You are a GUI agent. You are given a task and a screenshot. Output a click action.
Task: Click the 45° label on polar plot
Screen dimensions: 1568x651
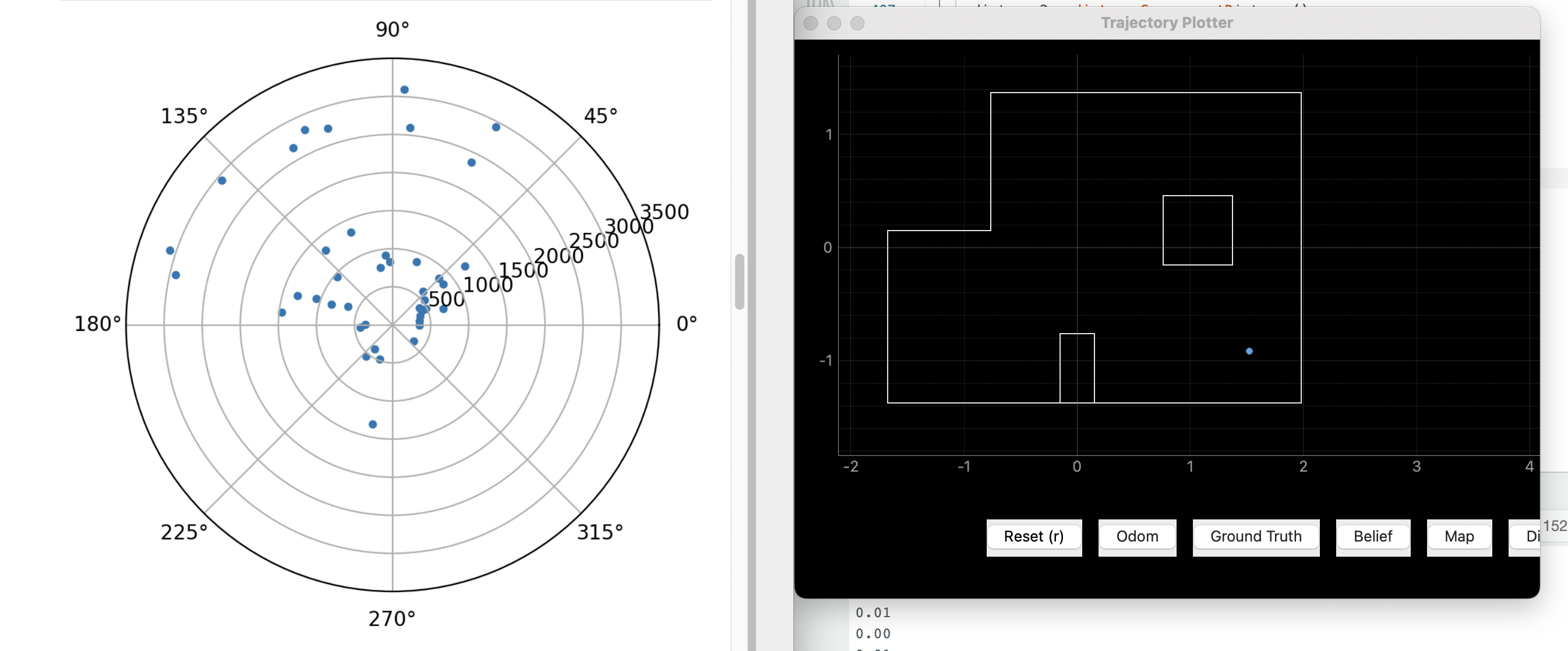pos(600,116)
